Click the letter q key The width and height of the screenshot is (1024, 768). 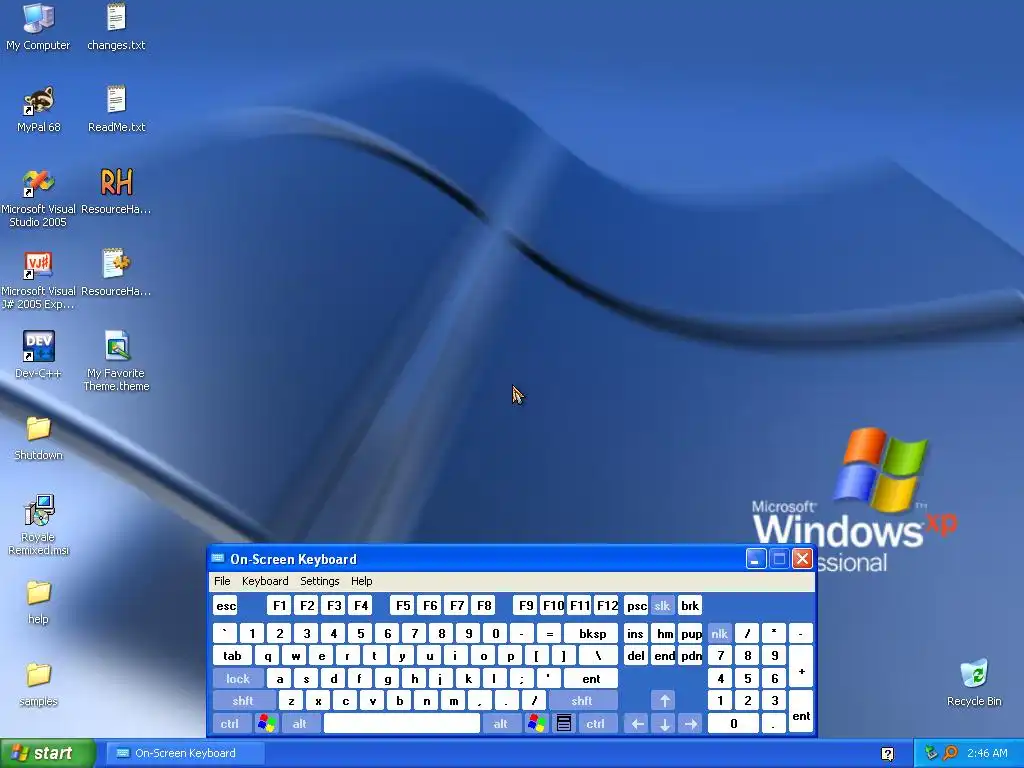coord(268,656)
